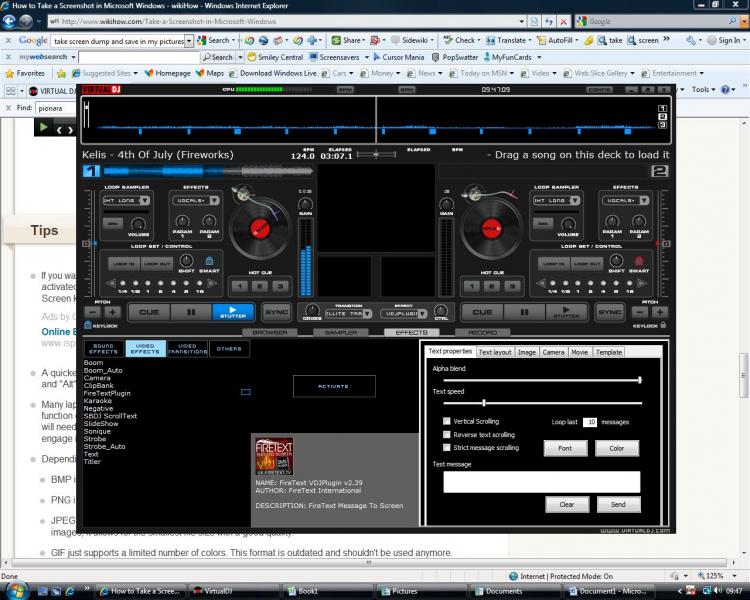This screenshot has height=600, width=750.
Task: Enable the Vertical Scrolling checkbox
Action: tap(447, 422)
